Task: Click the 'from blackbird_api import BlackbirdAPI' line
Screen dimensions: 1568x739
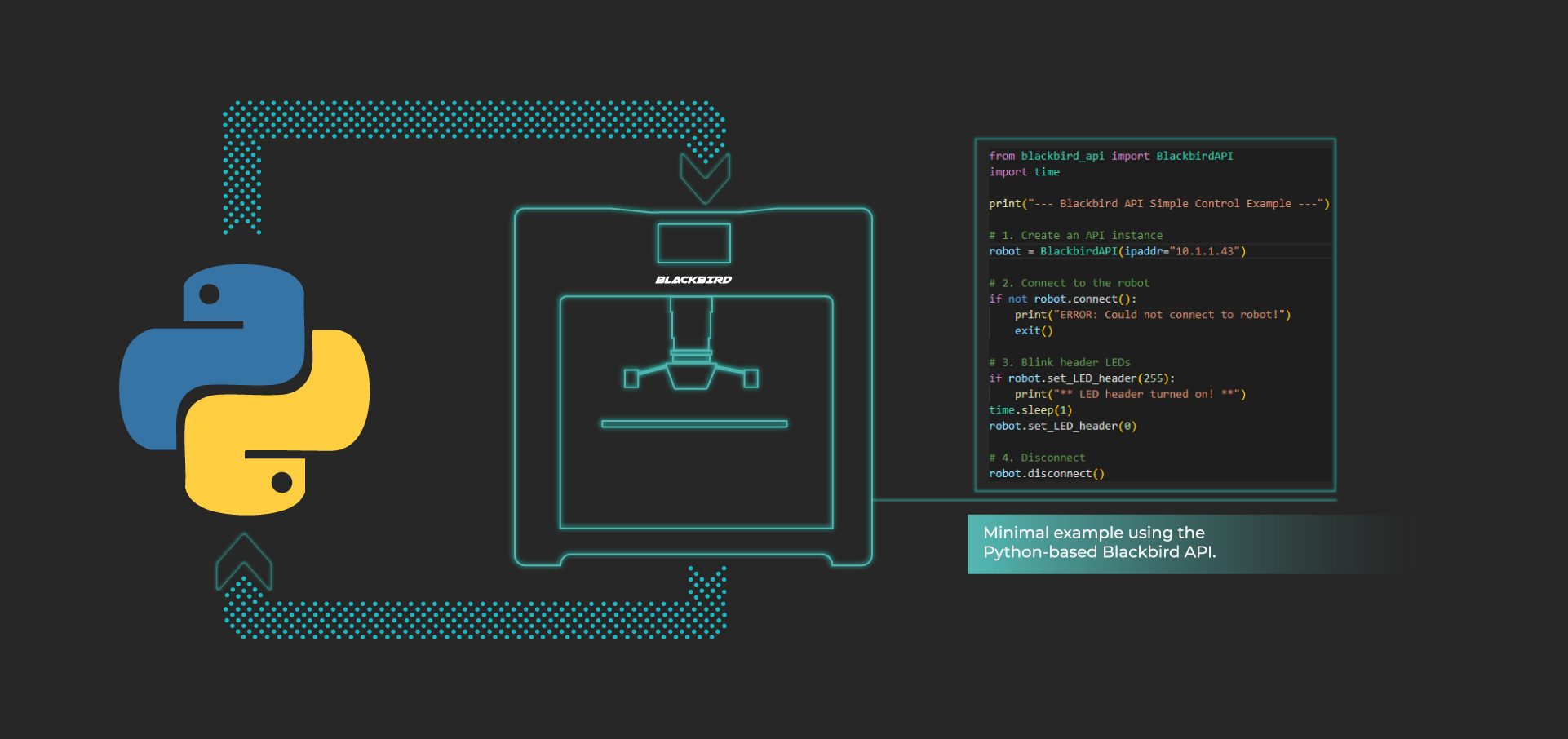Action: [1110, 156]
